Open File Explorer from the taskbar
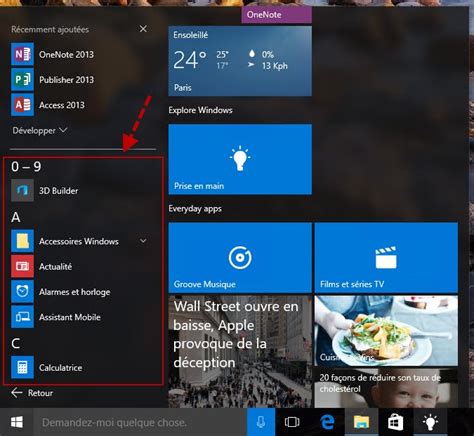Image resolution: width=474 pixels, height=436 pixels. pyautogui.click(x=361, y=422)
